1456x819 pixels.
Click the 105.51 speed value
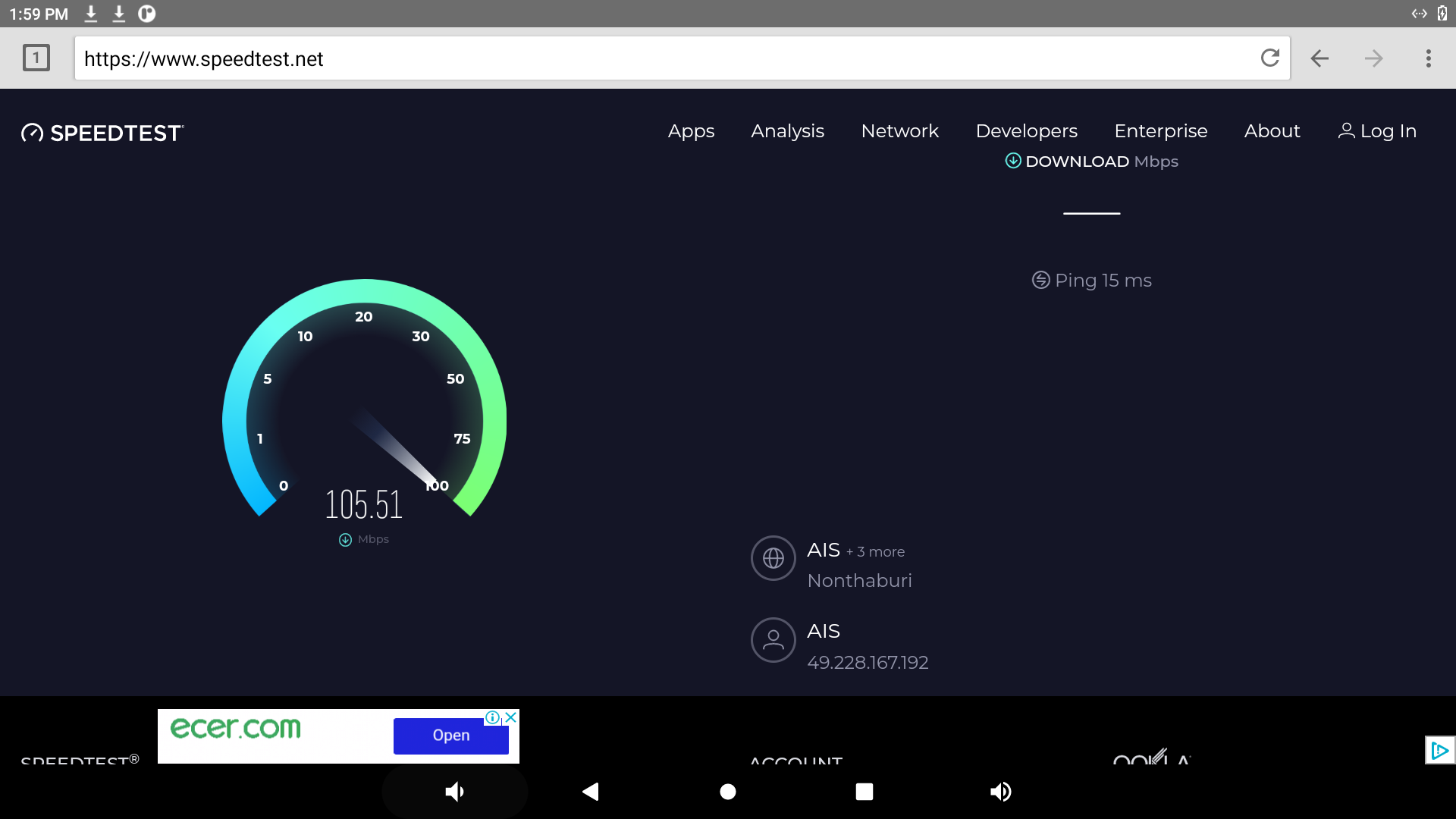pyautogui.click(x=364, y=505)
